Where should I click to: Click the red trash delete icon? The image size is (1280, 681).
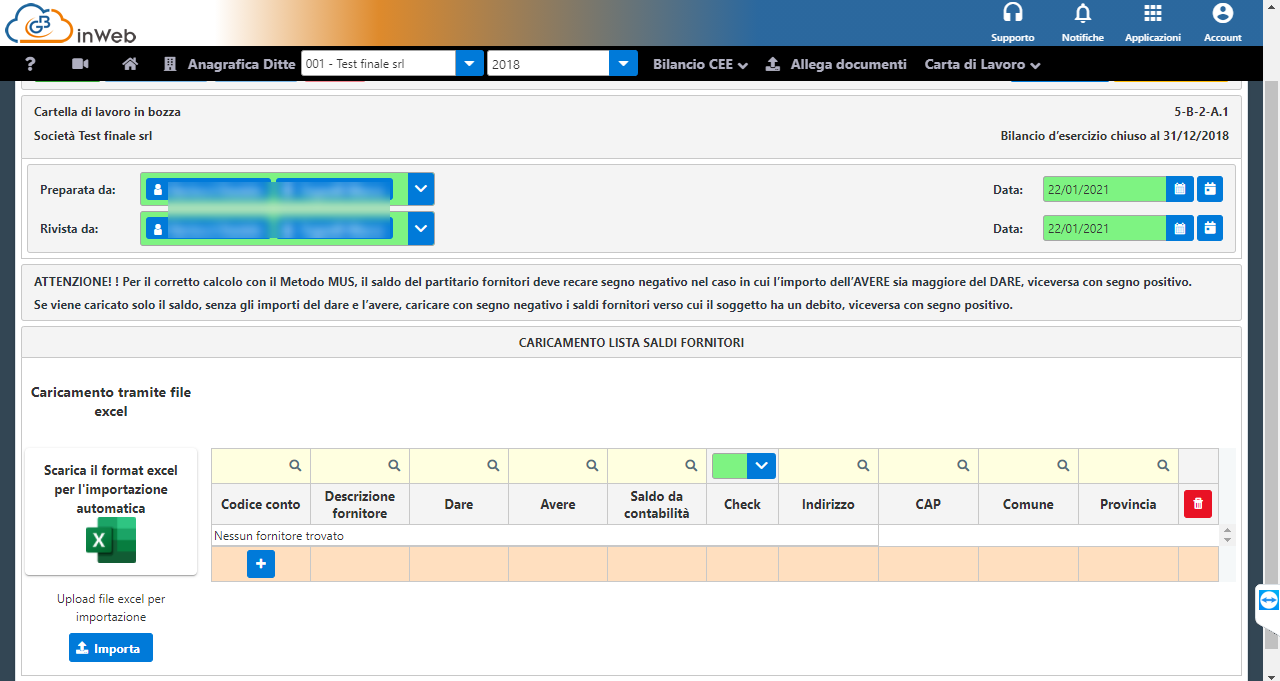coord(1197,504)
